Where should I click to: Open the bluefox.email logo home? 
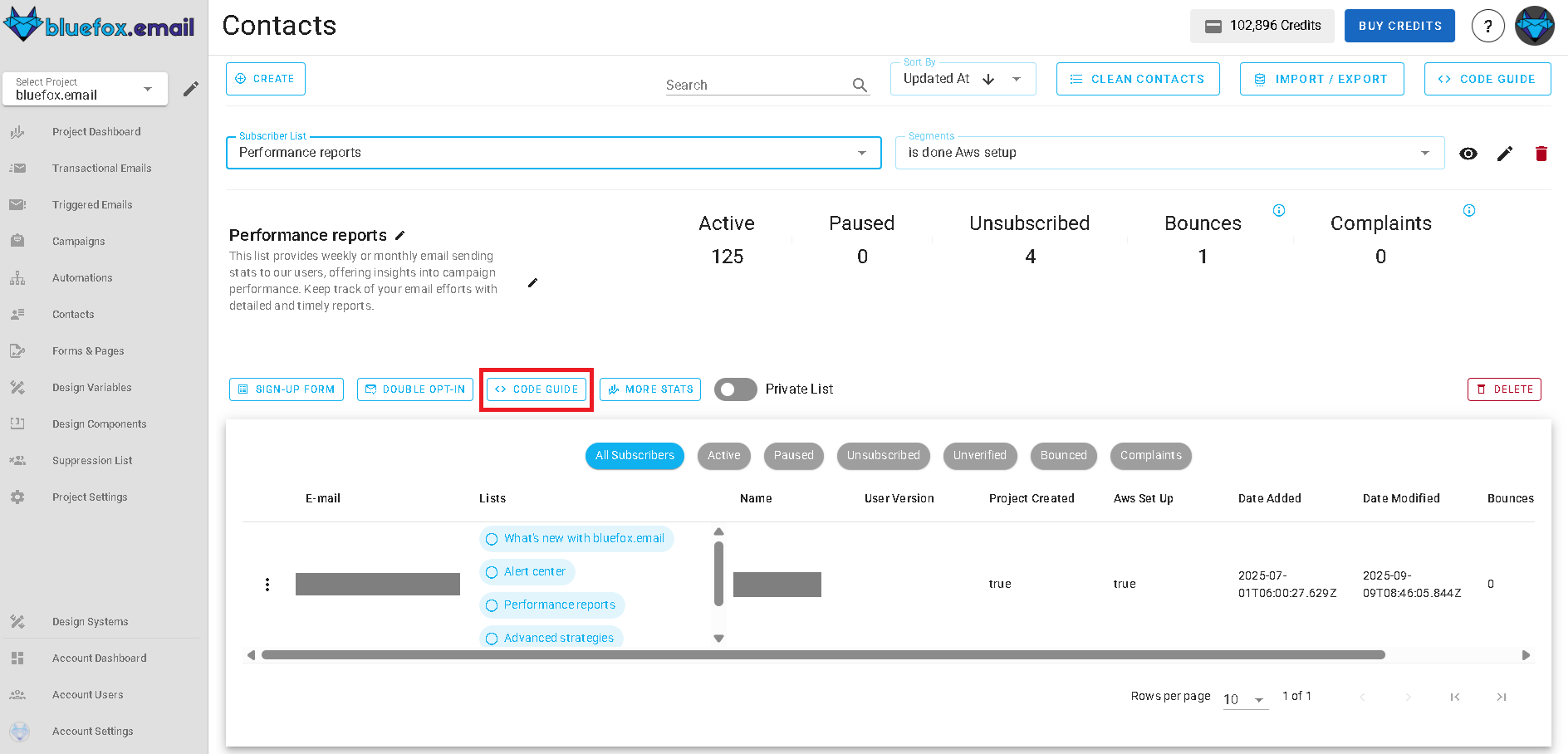tap(99, 26)
